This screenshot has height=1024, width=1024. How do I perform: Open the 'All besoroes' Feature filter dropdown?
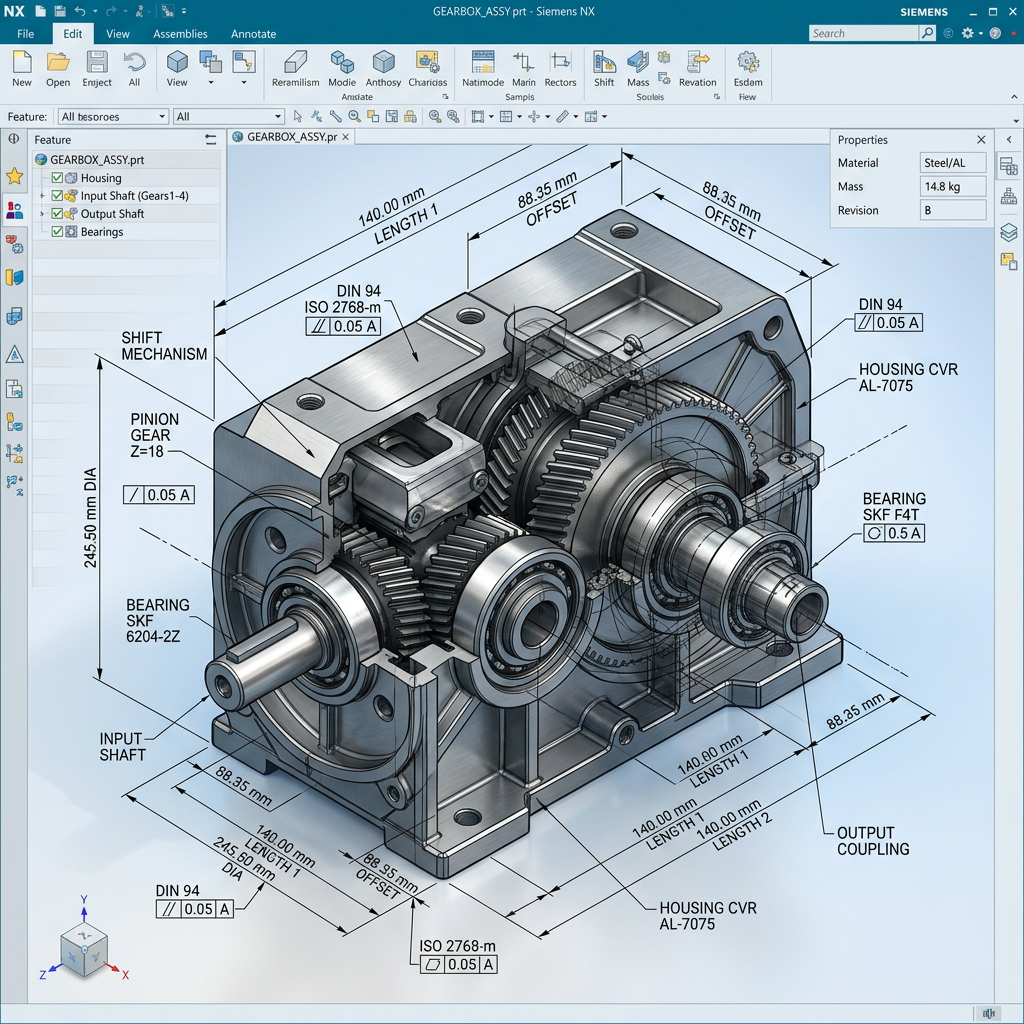(x=113, y=116)
